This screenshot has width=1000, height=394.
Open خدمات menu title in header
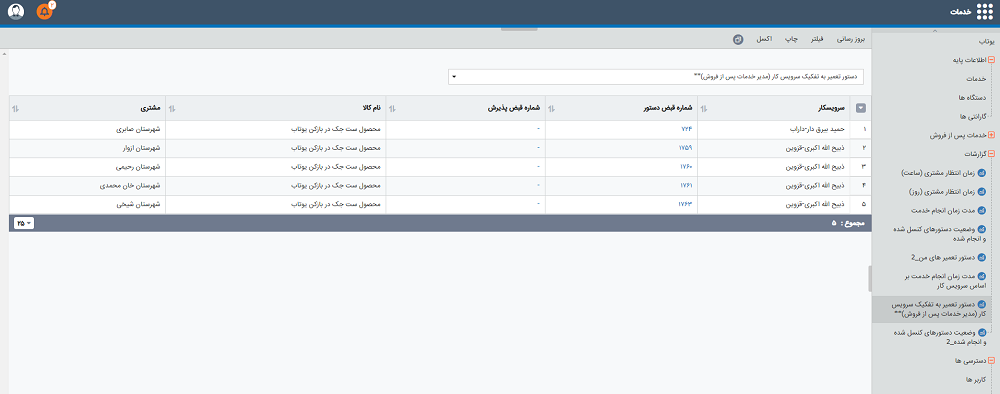coord(960,13)
